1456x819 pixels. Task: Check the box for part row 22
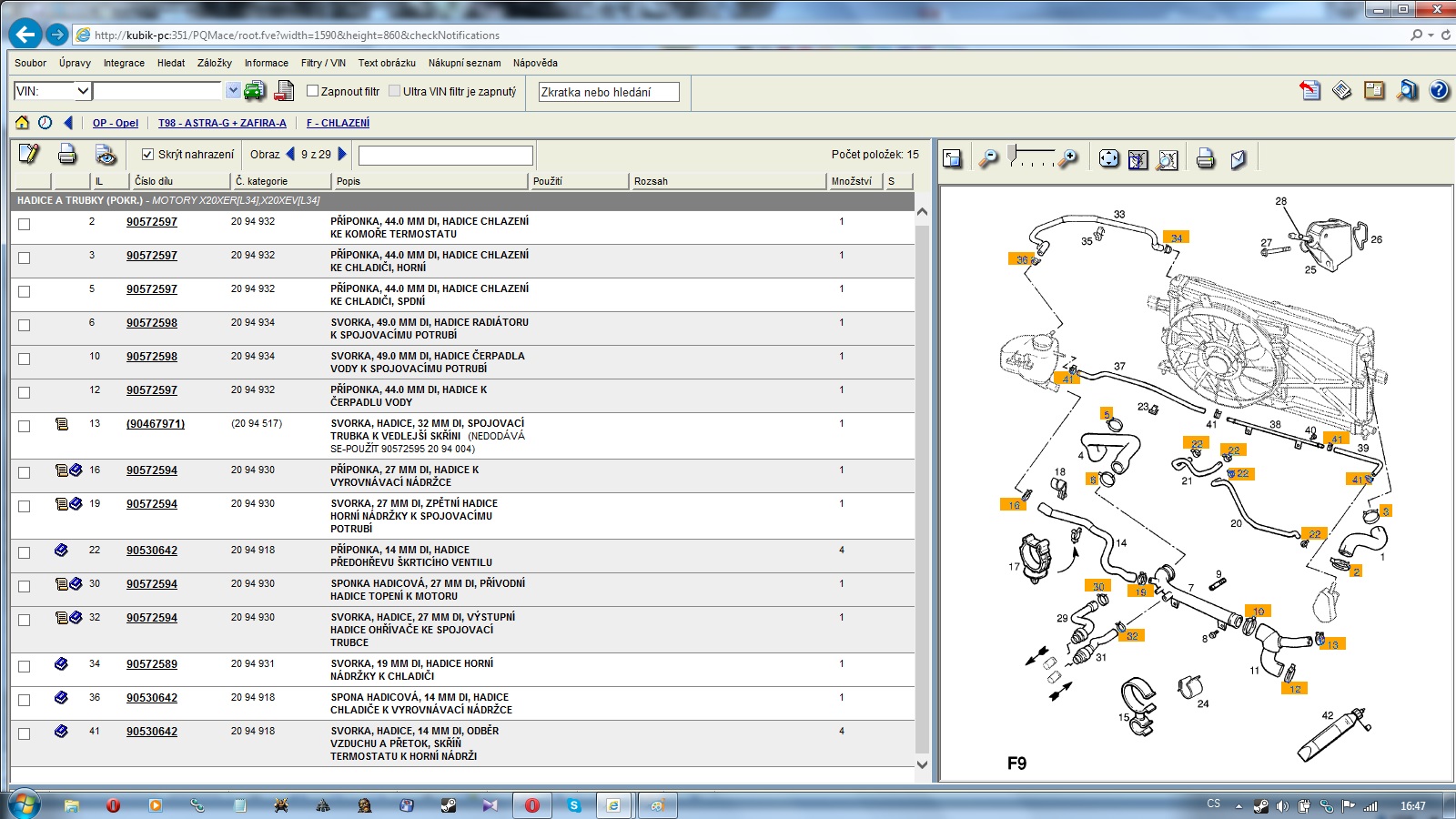pos(25,553)
